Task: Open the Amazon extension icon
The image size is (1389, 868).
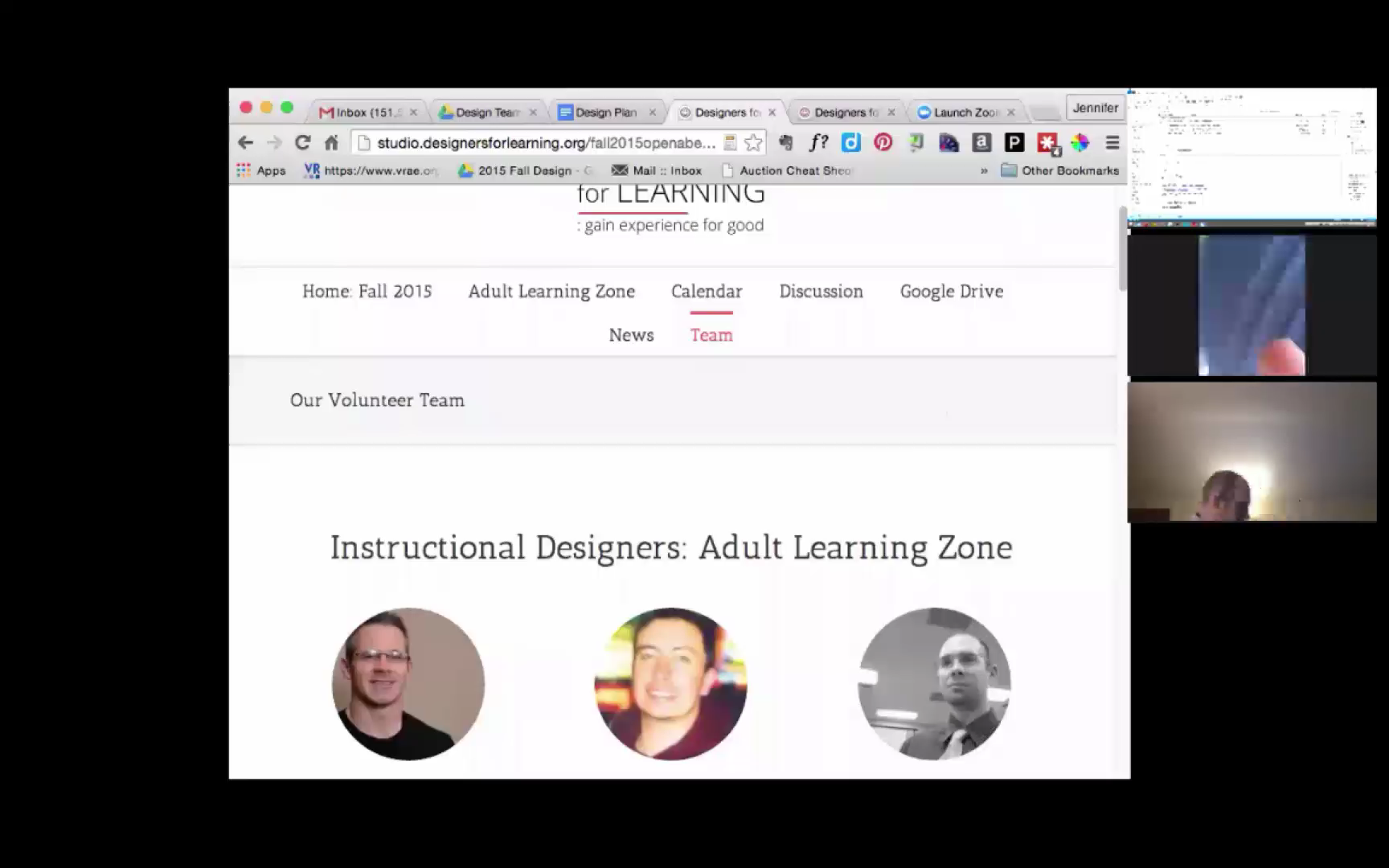Action: coord(981,143)
